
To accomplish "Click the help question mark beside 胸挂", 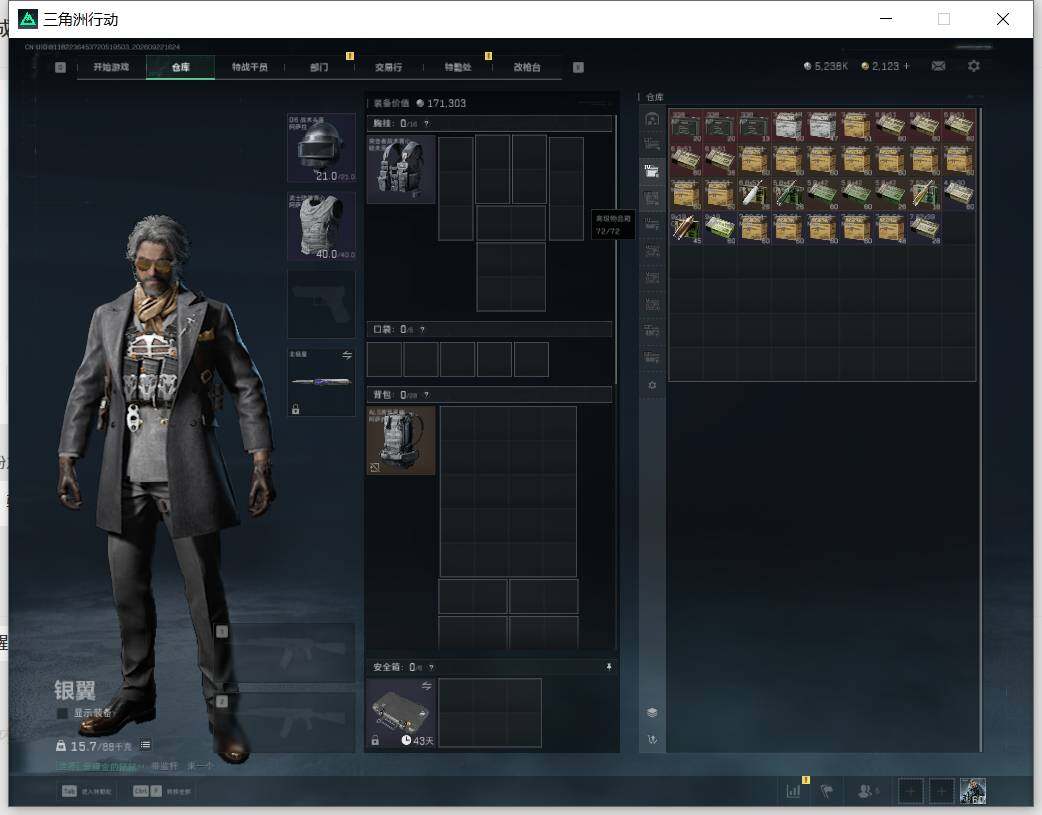I will (x=427, y=124).
